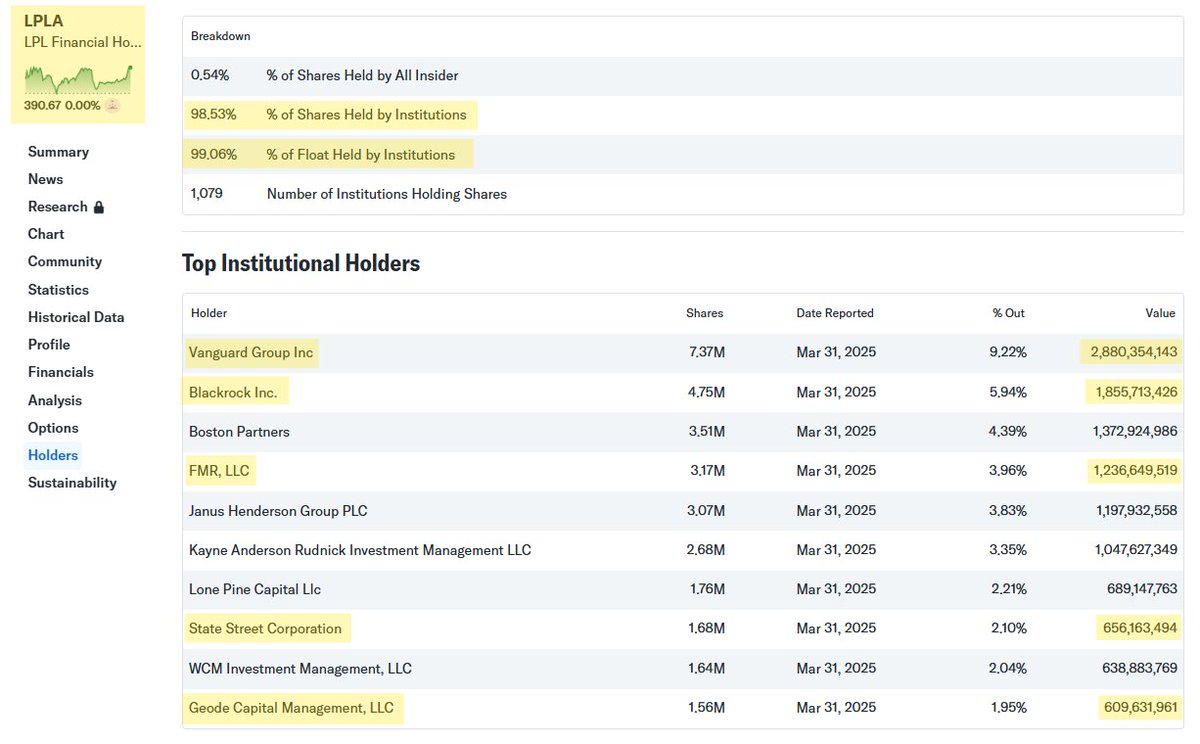
Task: Click the LPL Financial Ho... company name
Action: [x=83, y=42]
